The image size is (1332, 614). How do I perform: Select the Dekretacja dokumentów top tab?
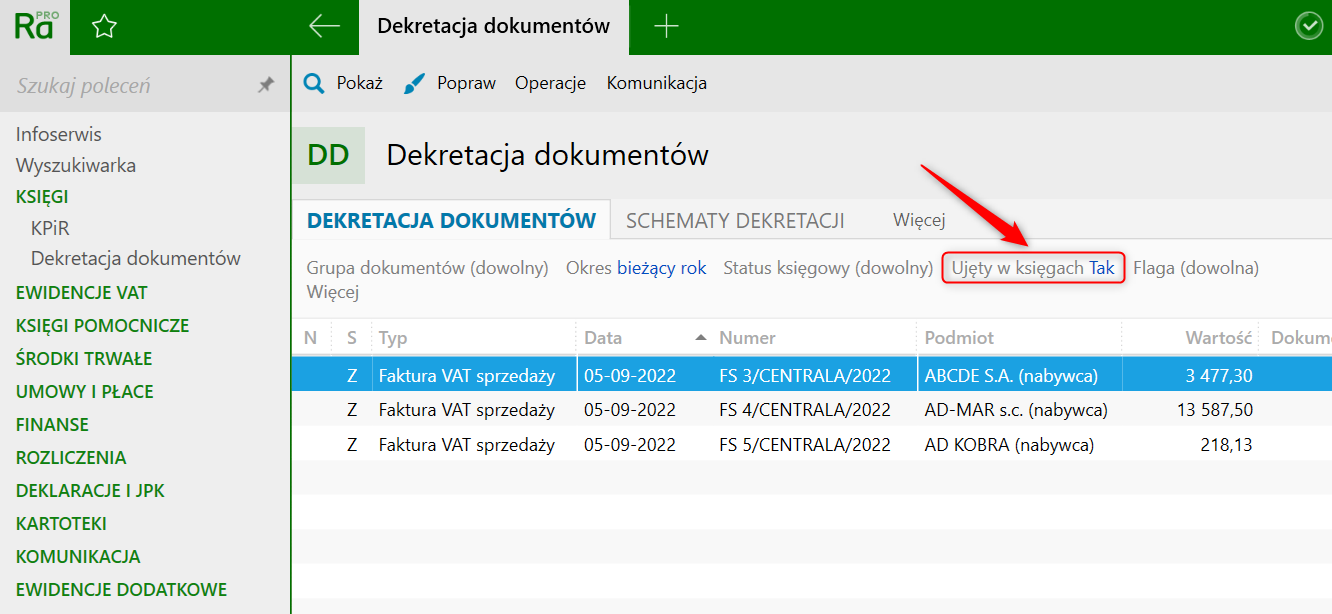tap(494, 27)
